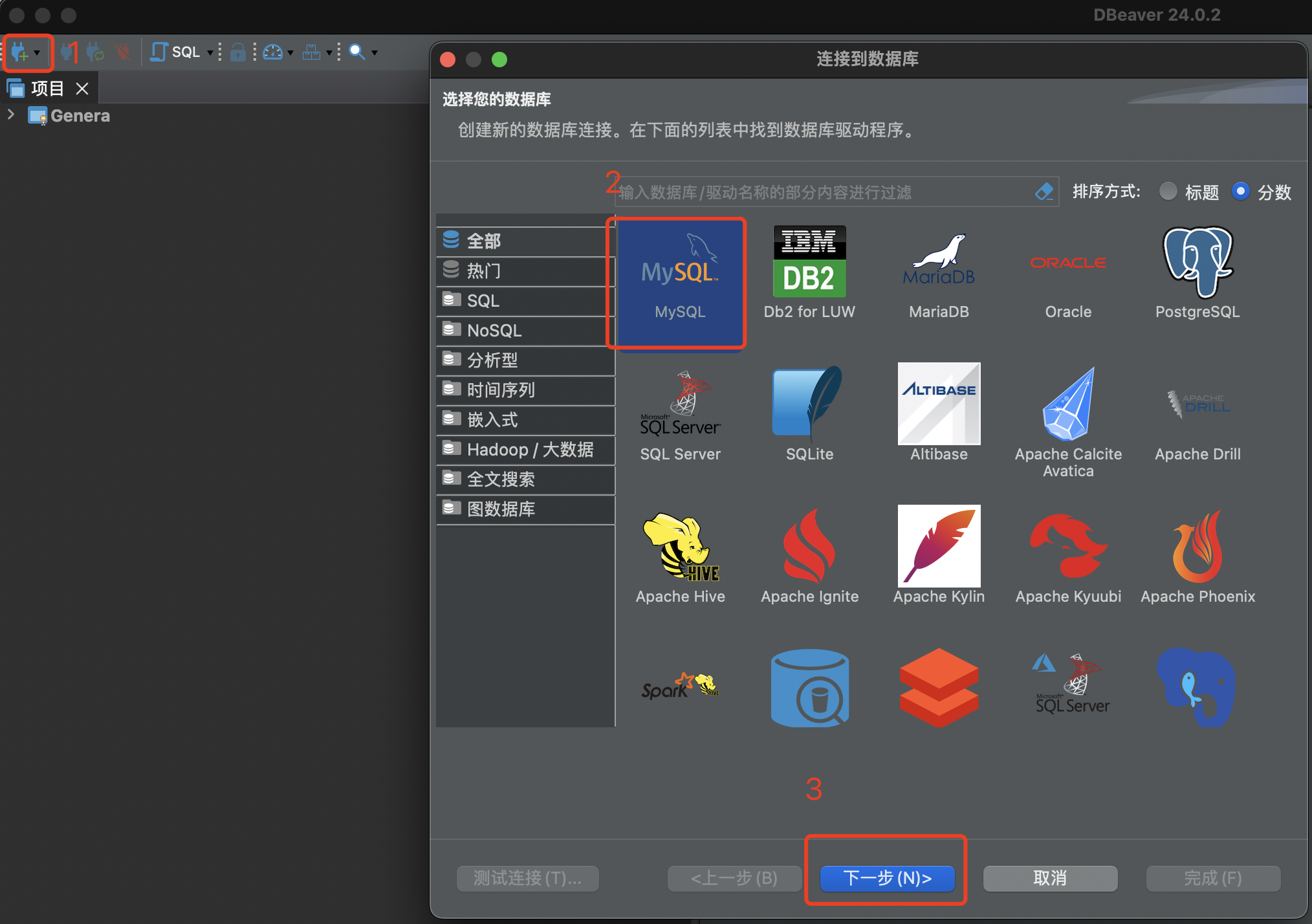
Task: Select the red stacked layers Databricks logo
Action: pyautogui.click(x=939, y=687)
